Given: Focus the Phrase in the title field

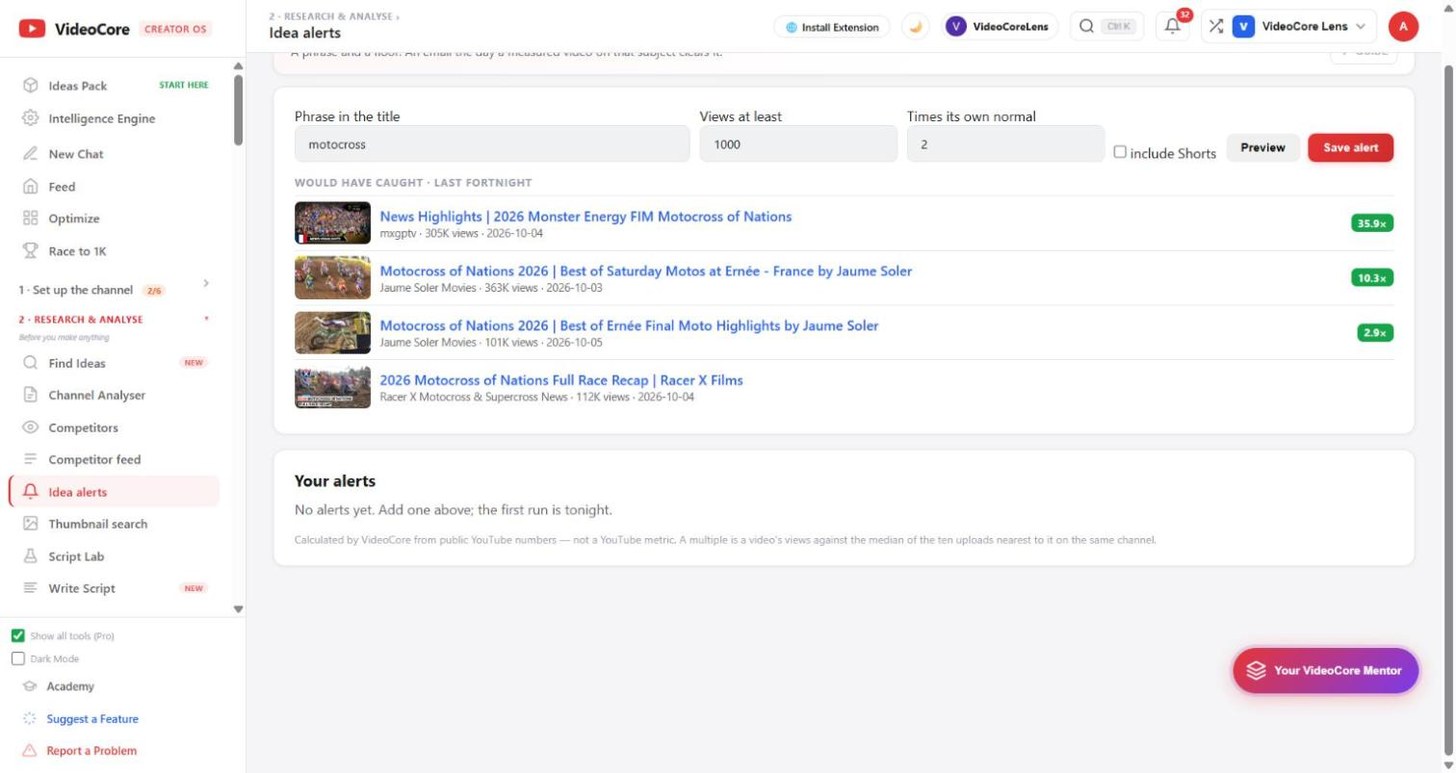Looking at the screenshot, I should (492, 144).
